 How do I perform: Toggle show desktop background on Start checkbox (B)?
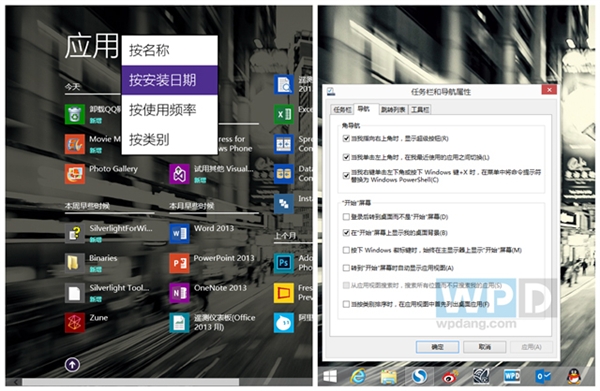[346, 233]
